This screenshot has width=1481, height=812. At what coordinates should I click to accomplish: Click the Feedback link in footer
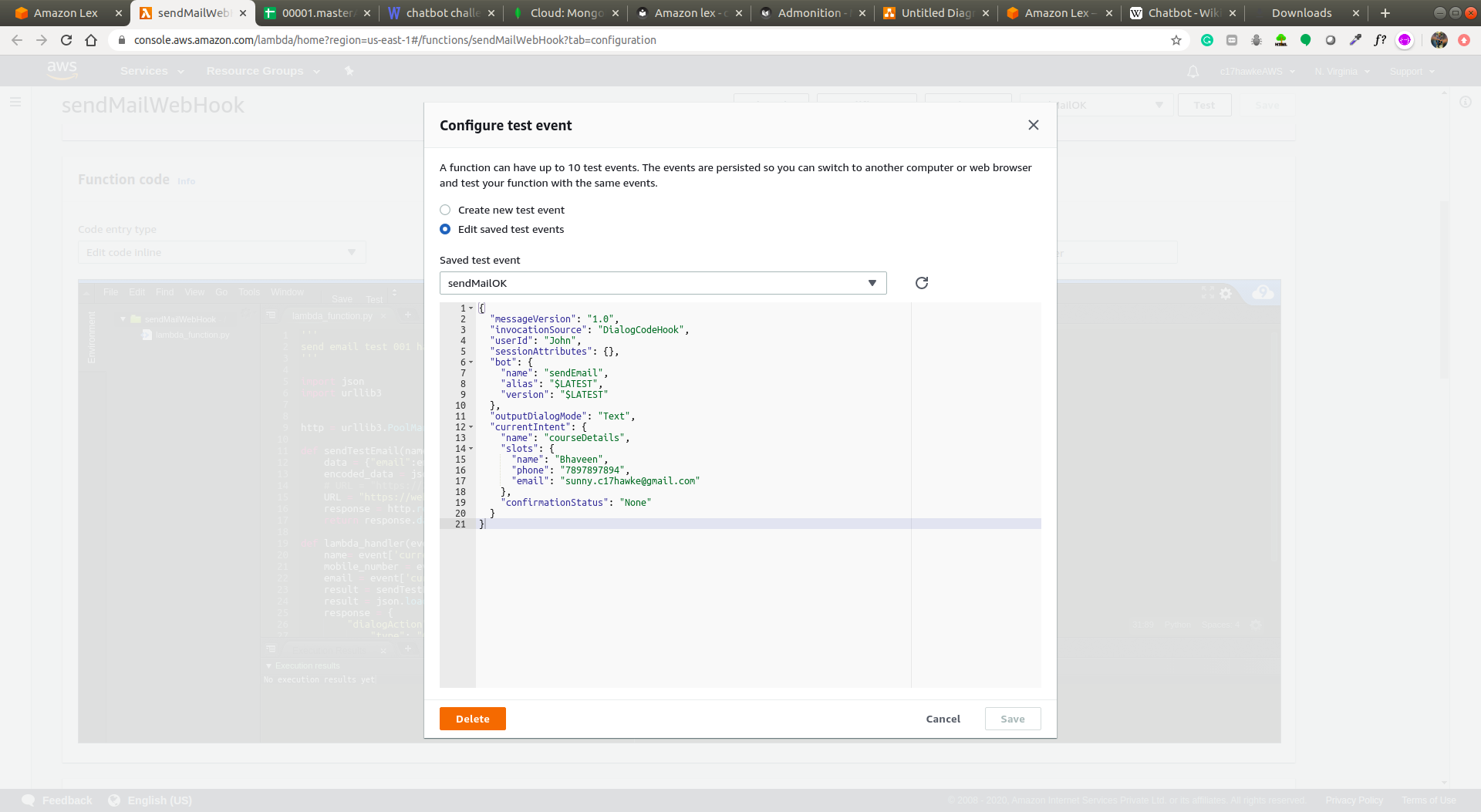click(x=57, y=800)
